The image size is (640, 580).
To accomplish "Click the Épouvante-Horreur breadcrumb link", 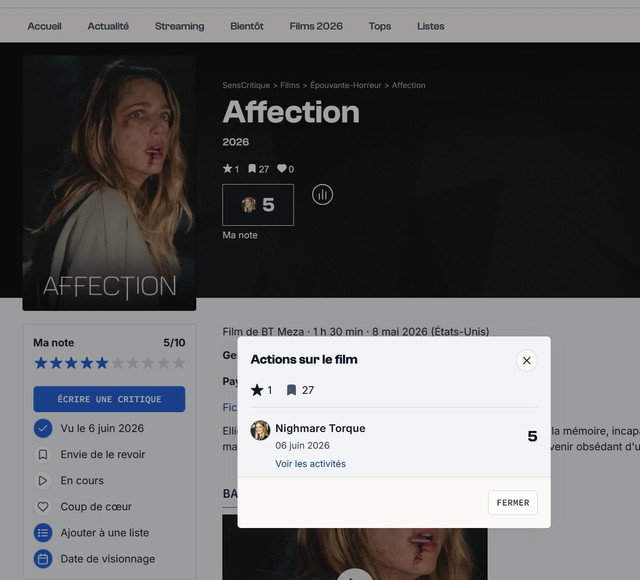I will point(346,85).
